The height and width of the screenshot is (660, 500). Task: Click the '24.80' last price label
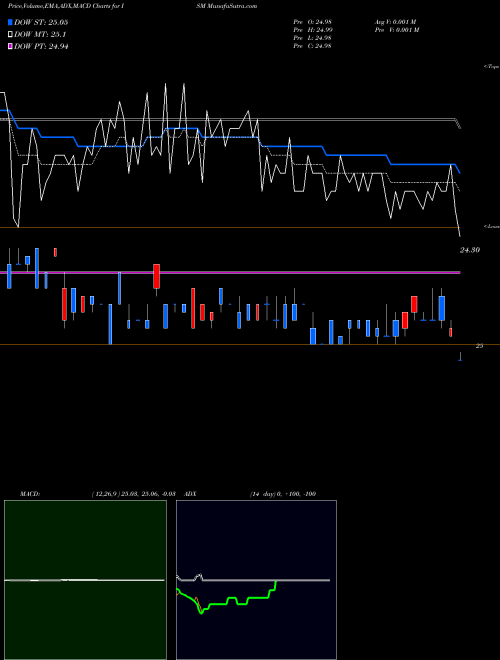[470, 250]
